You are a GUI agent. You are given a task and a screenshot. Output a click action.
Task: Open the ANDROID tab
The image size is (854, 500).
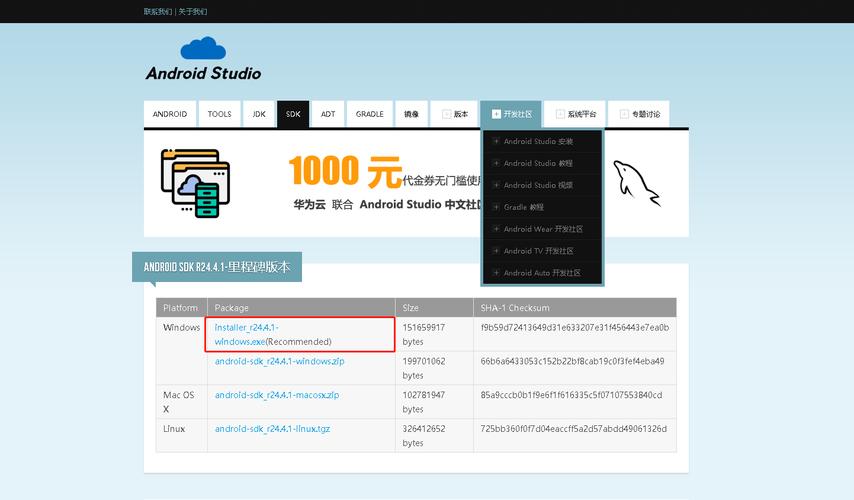(x=170, y=114)
